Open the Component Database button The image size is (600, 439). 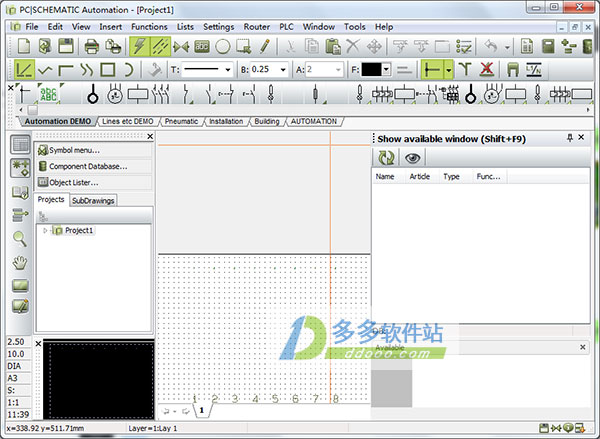93,166
